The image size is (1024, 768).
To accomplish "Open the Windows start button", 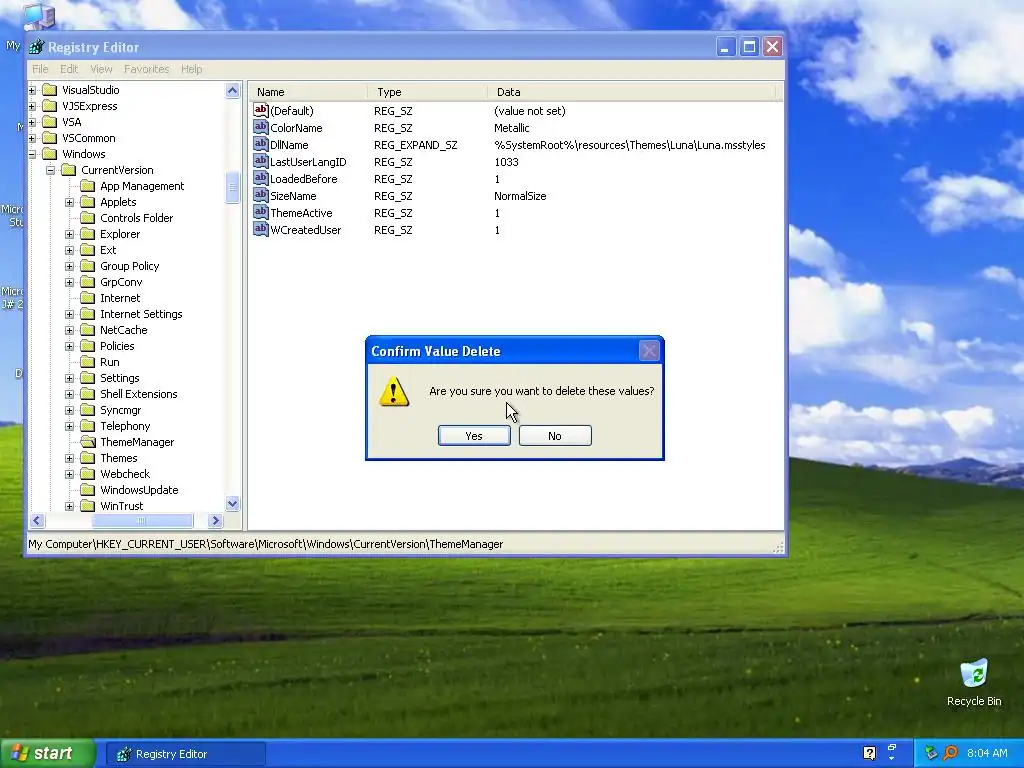I will click(48, 753).
